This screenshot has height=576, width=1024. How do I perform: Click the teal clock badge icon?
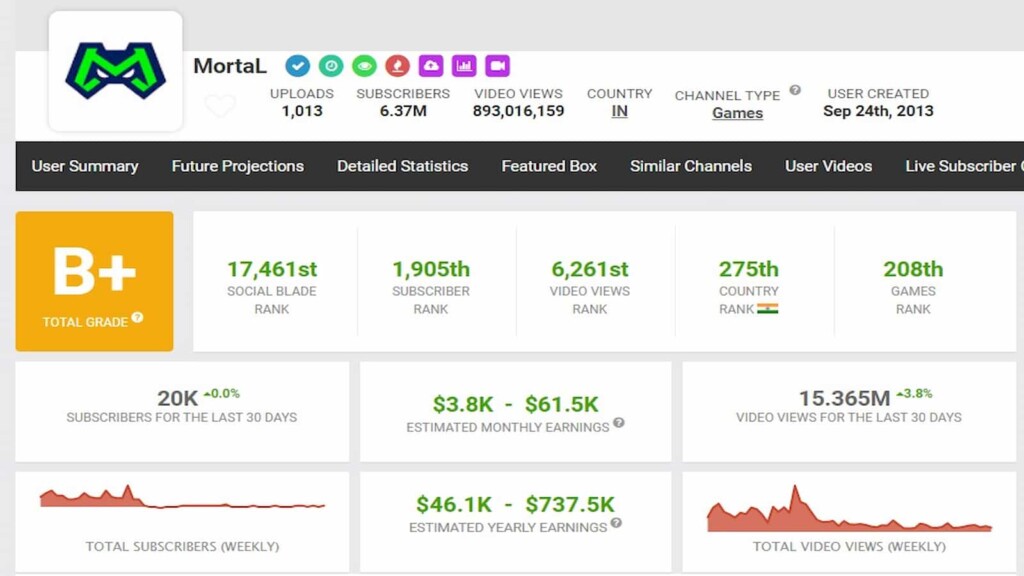(x=331, y=66)
